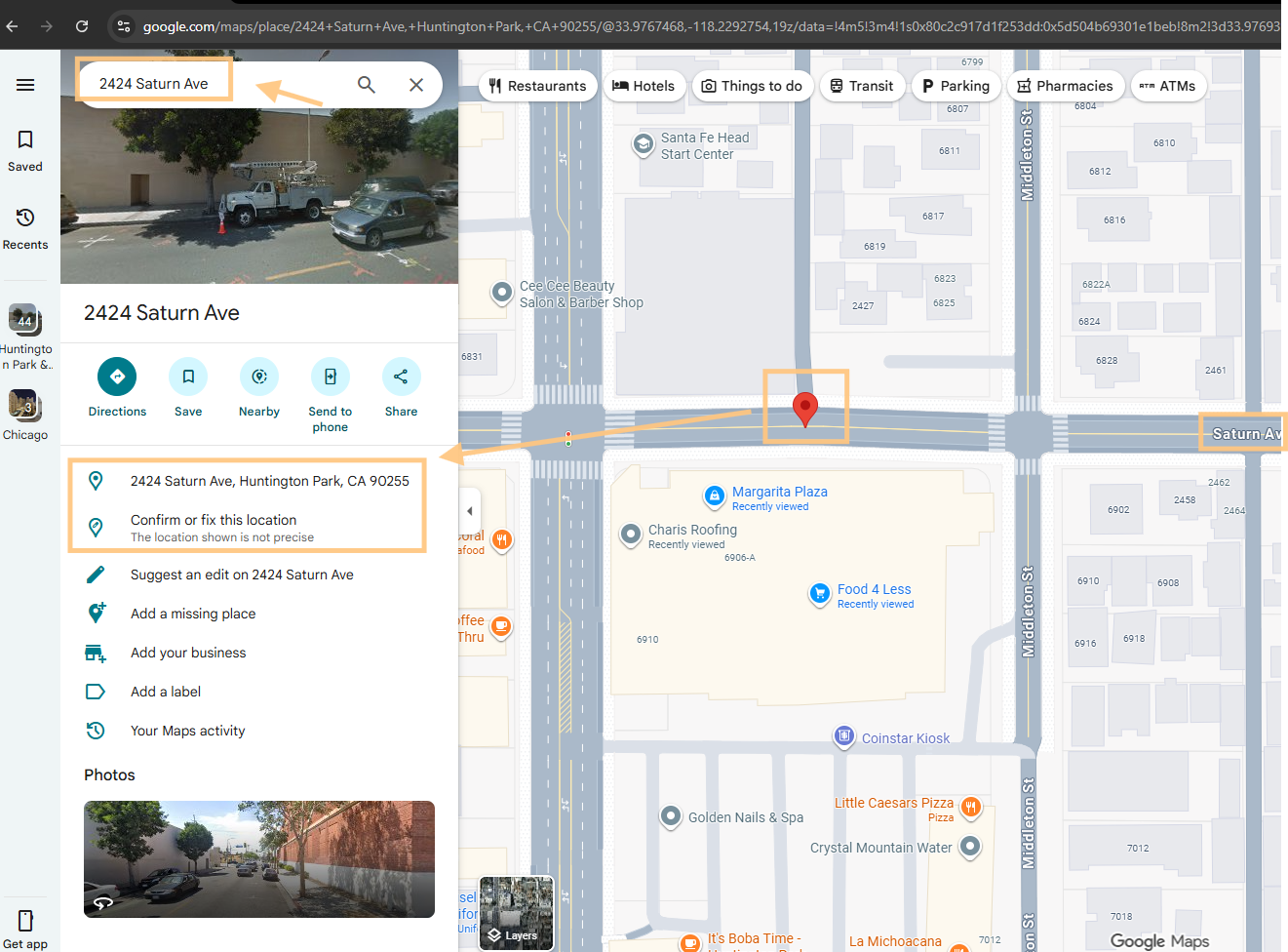This screenshot has height=952, width=1288.
Task: Open the hamburger main menu
Action: (25, 85)
